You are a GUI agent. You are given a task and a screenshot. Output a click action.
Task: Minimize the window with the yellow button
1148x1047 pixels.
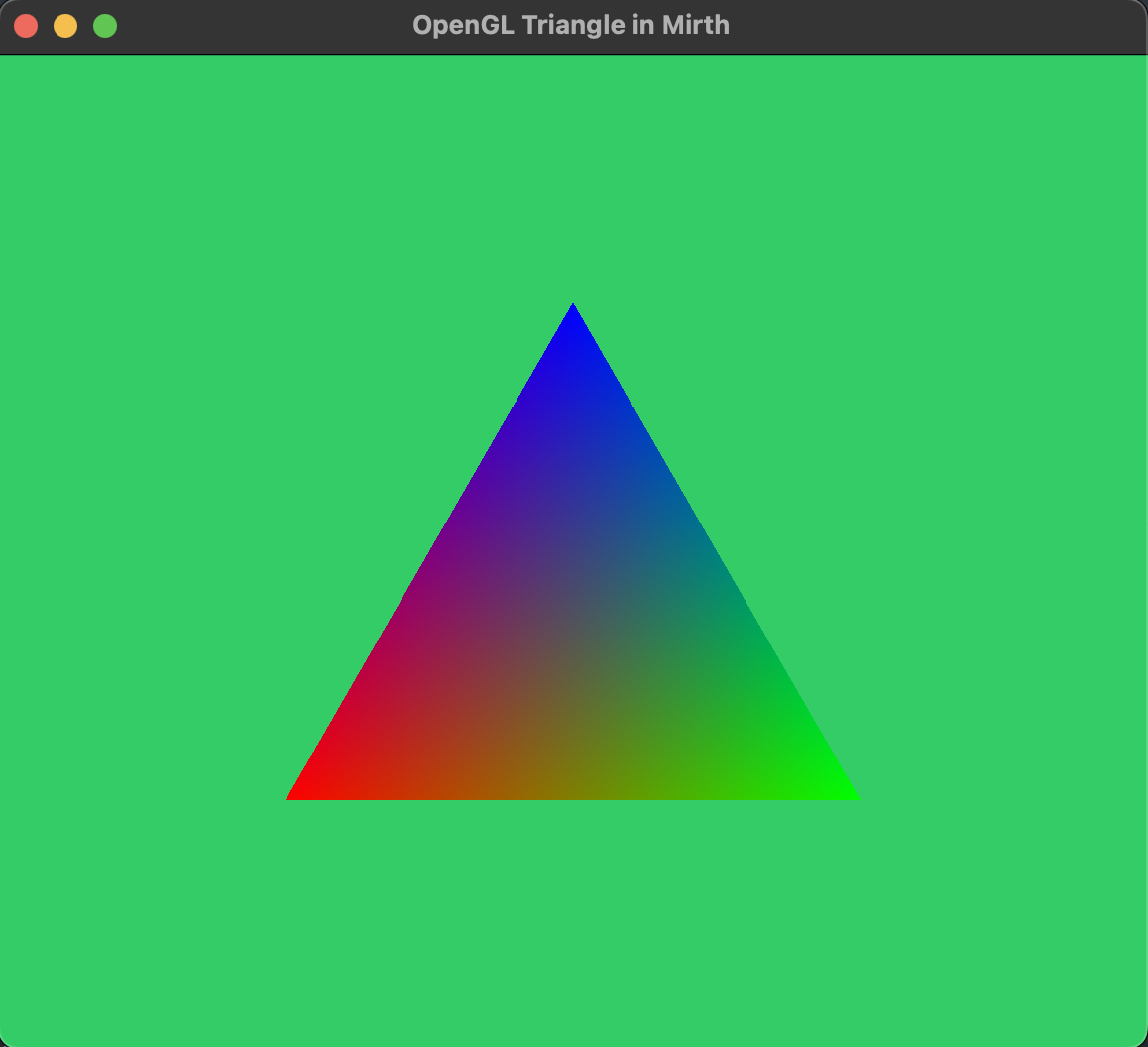[65, 26]
